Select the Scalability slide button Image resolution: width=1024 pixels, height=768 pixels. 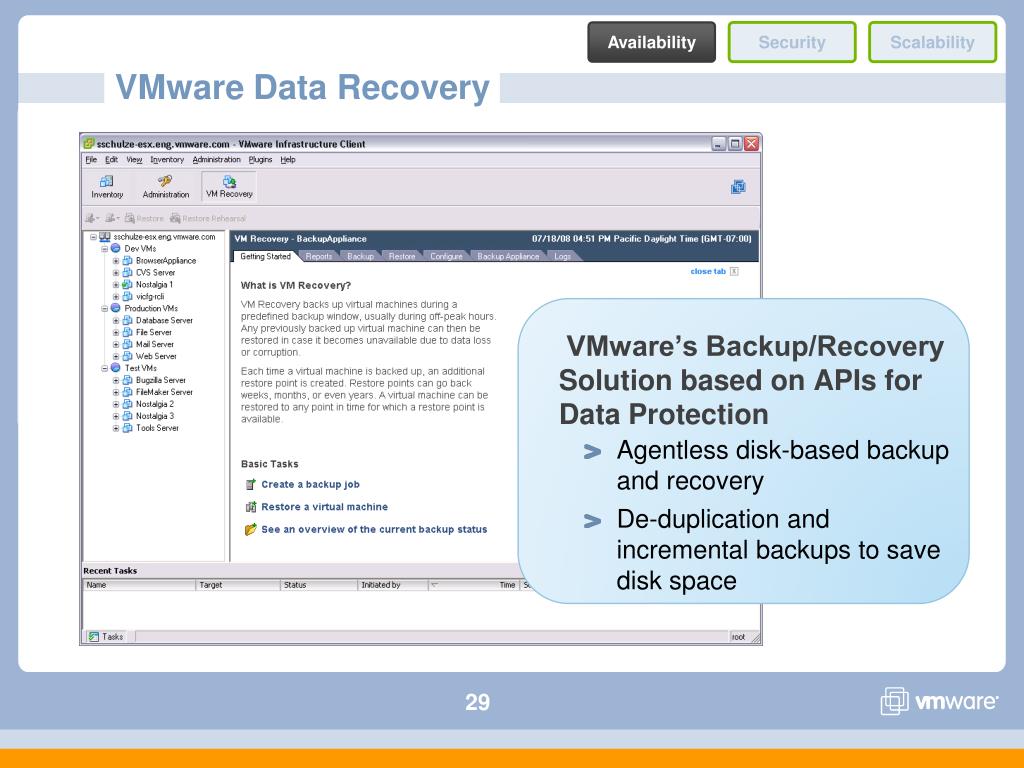(x=932, y=42)
